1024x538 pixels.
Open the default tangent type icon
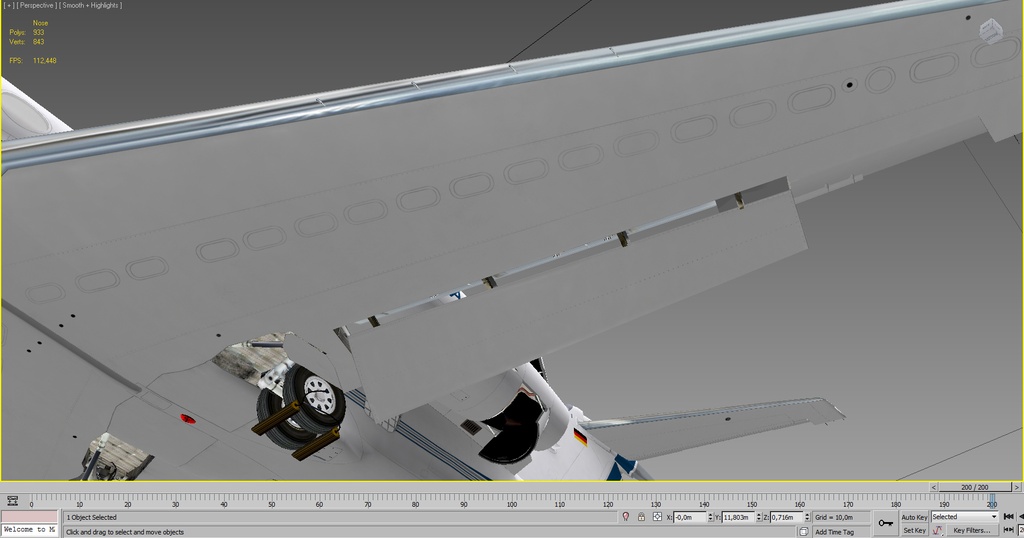pos(937,531)
